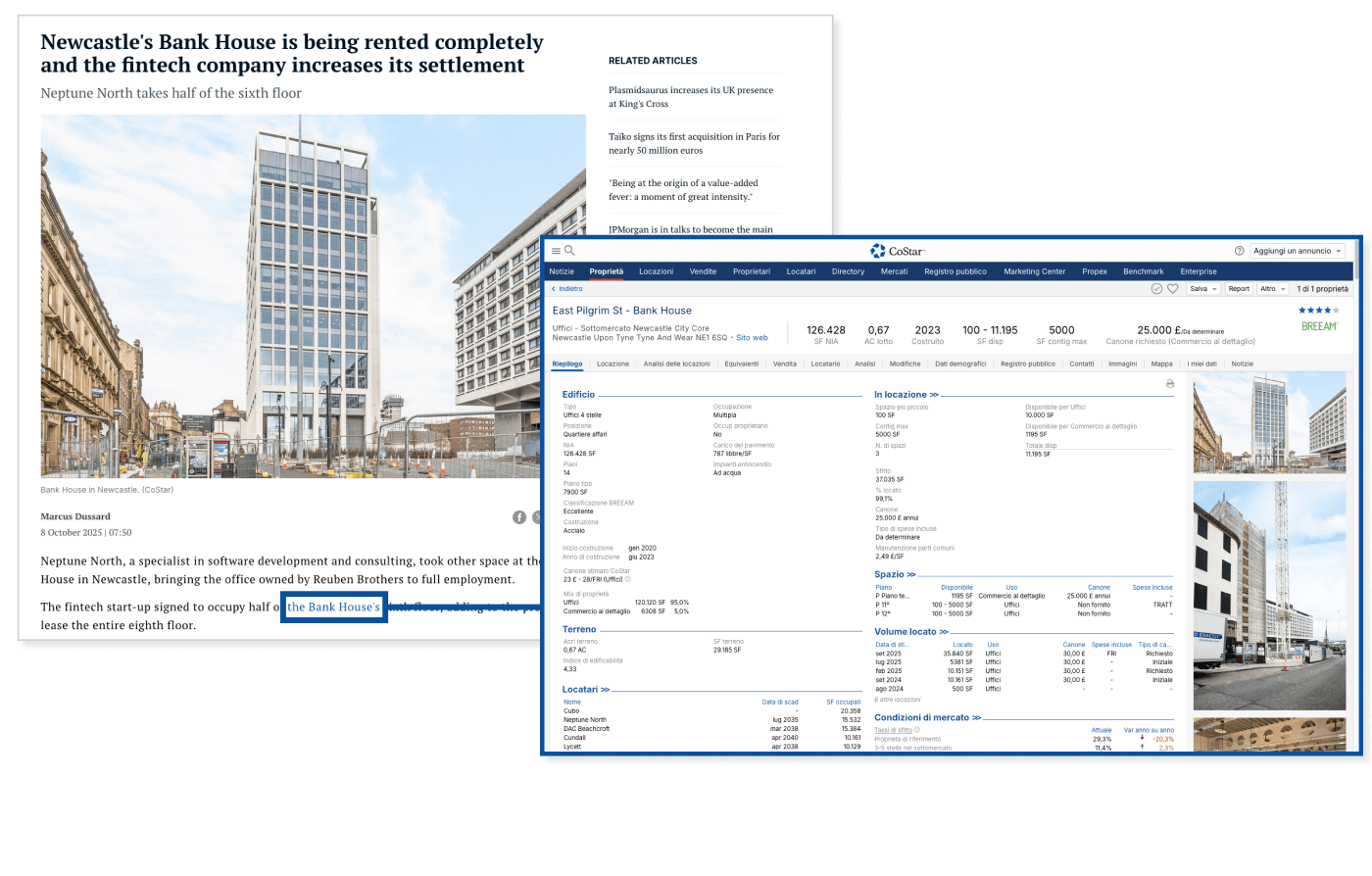Switch to the Mercati navigation item

(894, 271)
